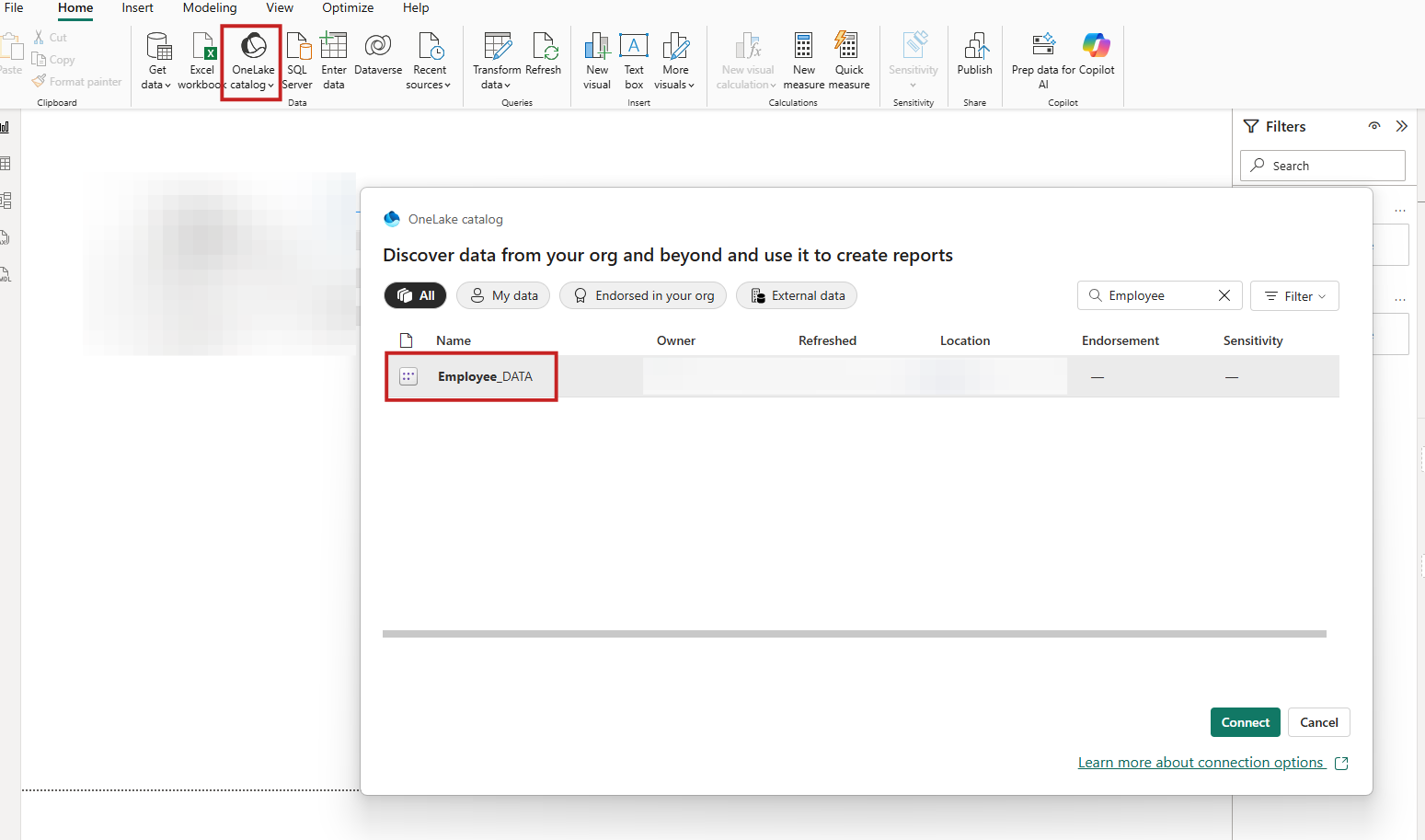This screenshot has width=1425, height=840.
Task: Sort by the Endorsement column header
Action: pyautogui.click(x=1120, y=340)
